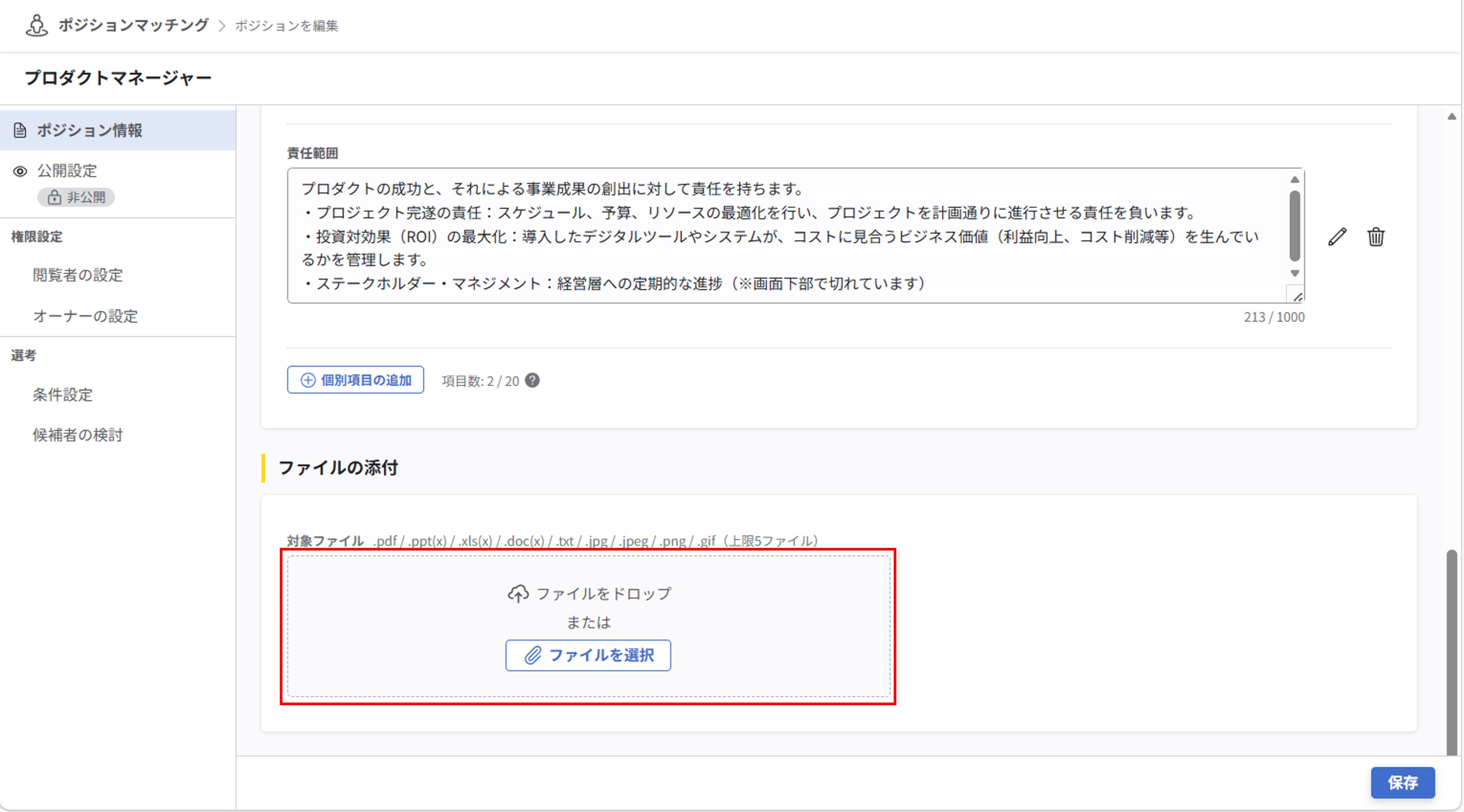Click the ポジションを編集 breadcrumb text
Screen dimensions: 1464x812
coord(287,26)
